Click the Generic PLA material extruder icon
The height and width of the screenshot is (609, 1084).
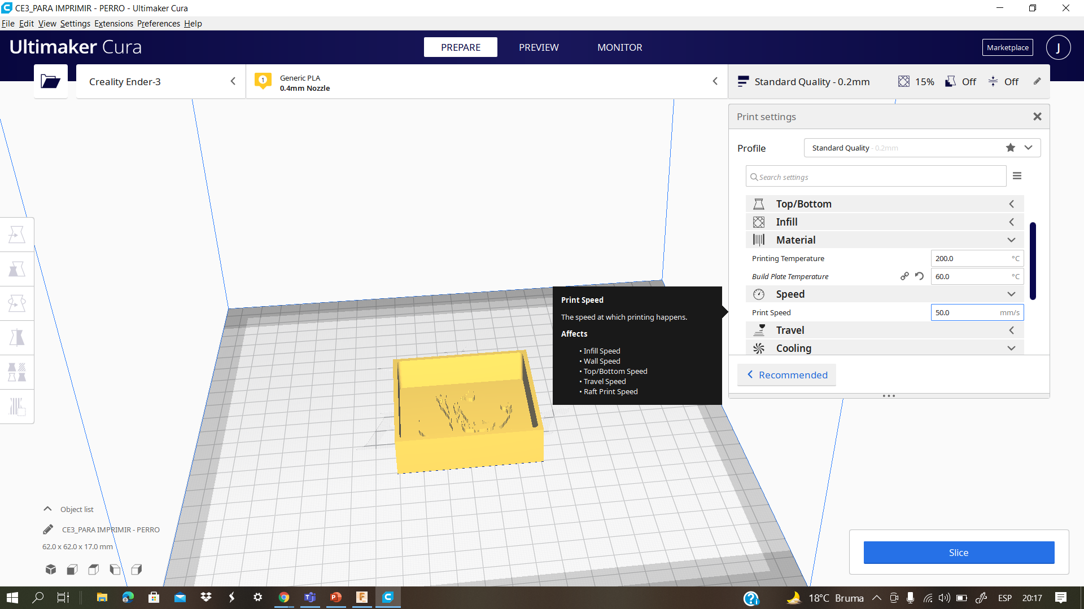tap(263, 81)
